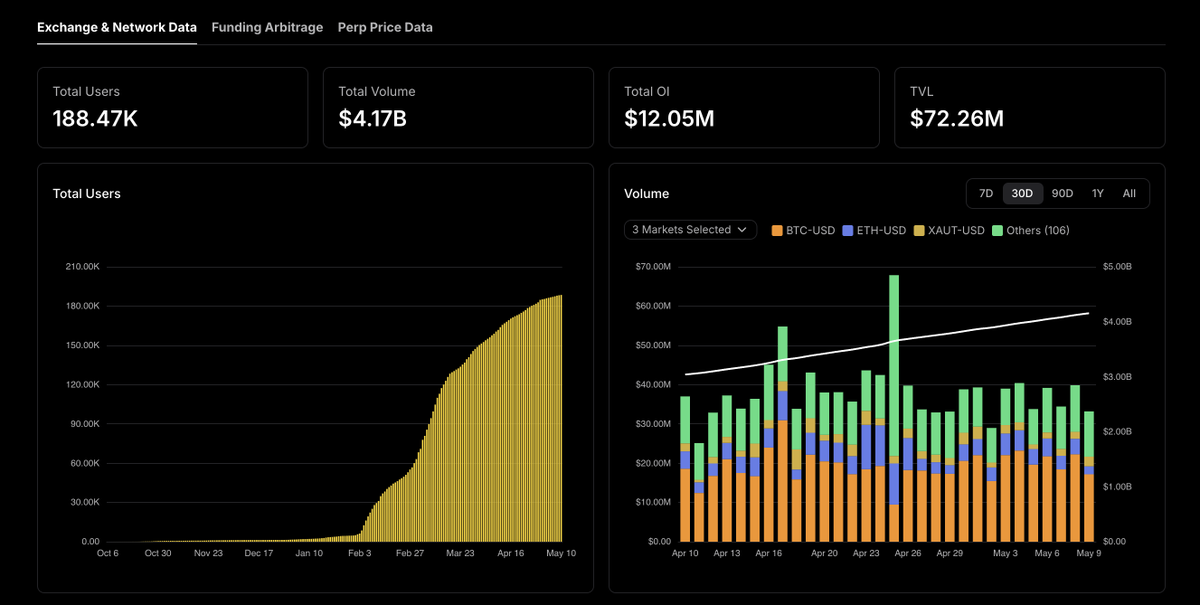
Task: Open the Exchange & Network Data tab
Action: click(117, 27)
